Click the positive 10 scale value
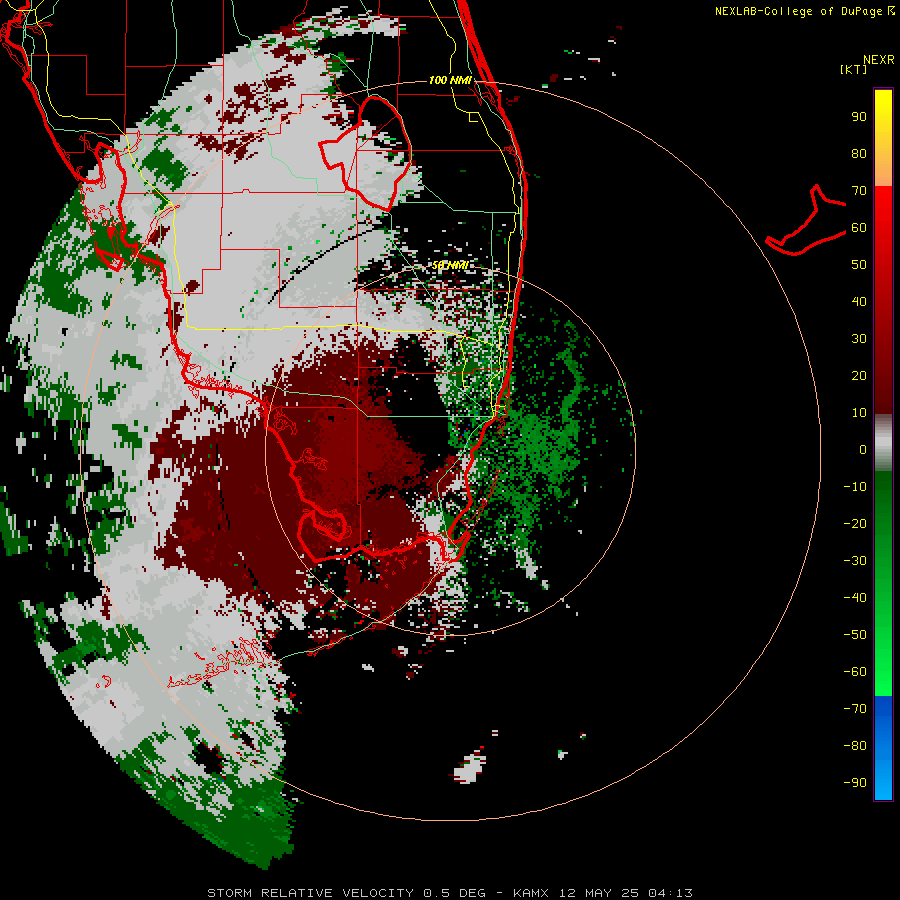The image size is (900, 900). [x=859, y=413]
